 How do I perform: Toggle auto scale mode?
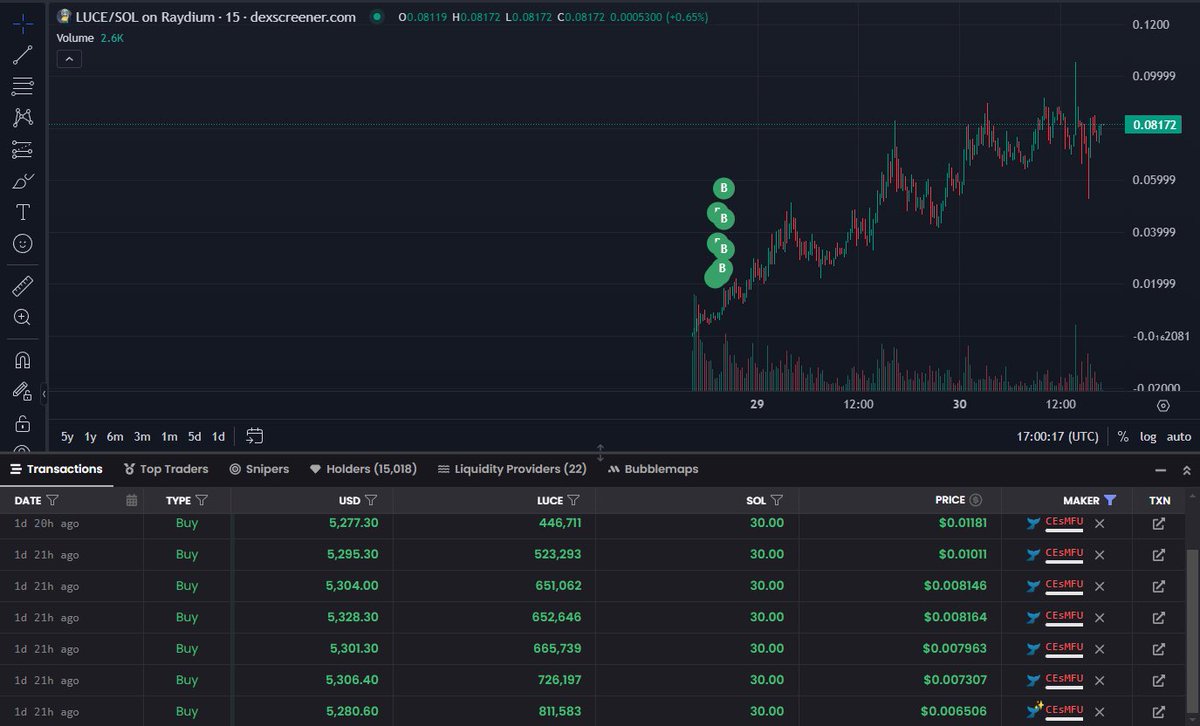pos(1179,436)
